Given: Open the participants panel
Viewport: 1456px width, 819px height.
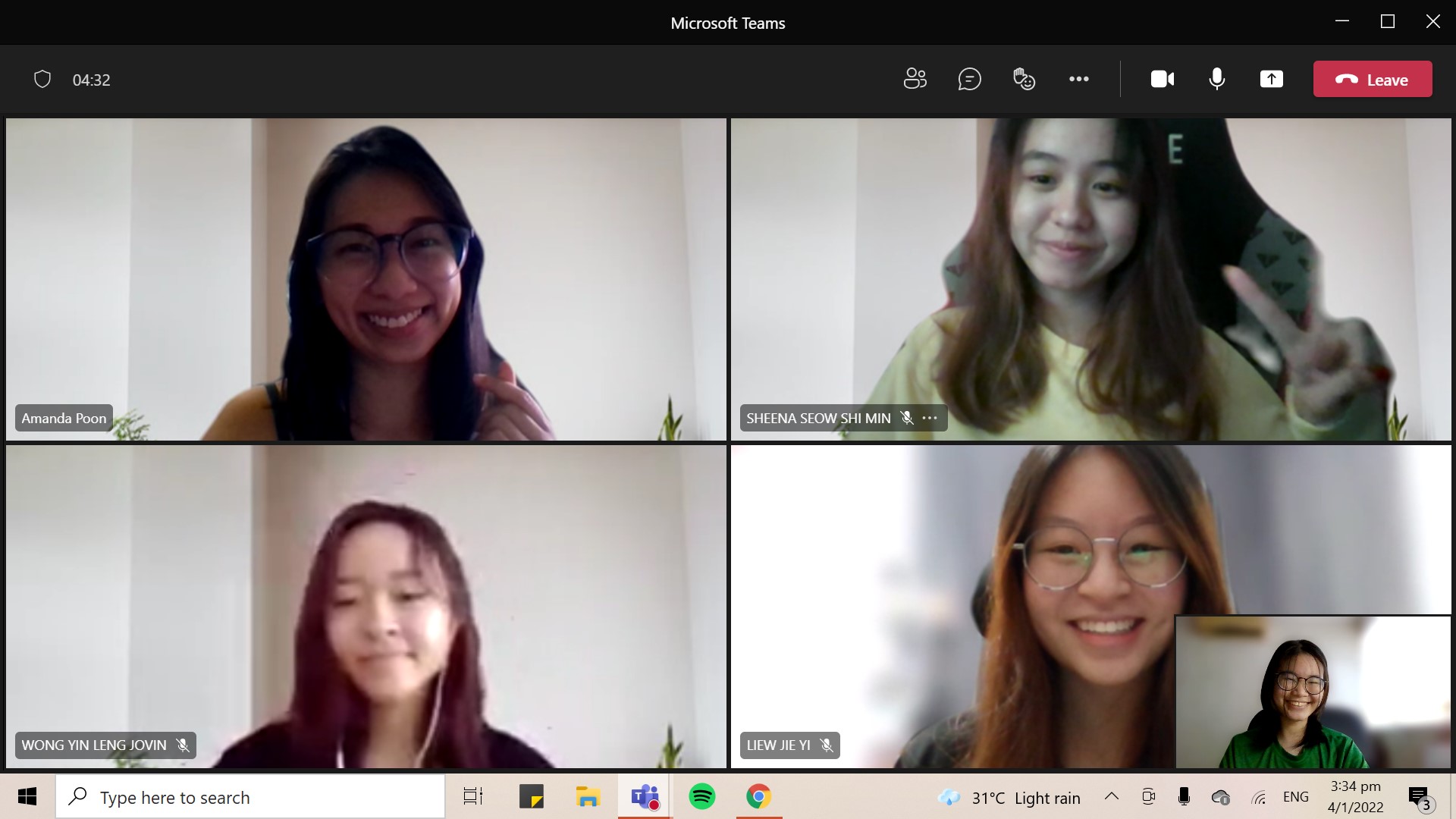Looking at the screenshot, I should (915, 79).
